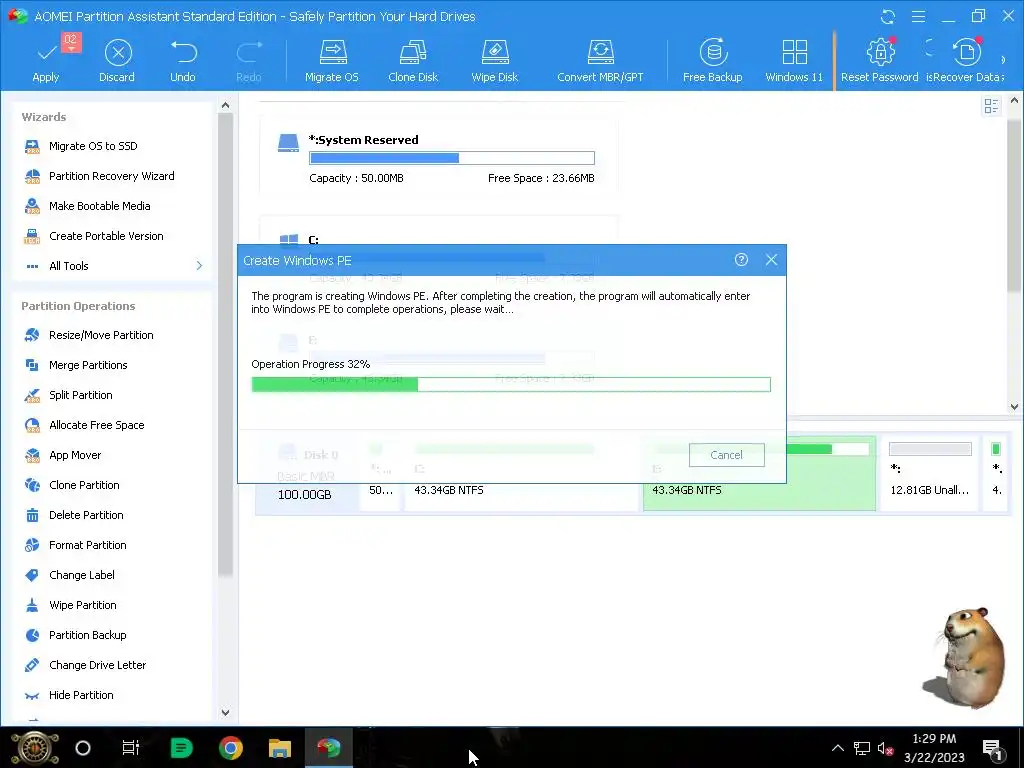Discard the pending operations
Viewport: 1024px width, 768px height.
[x=118, y=61]
